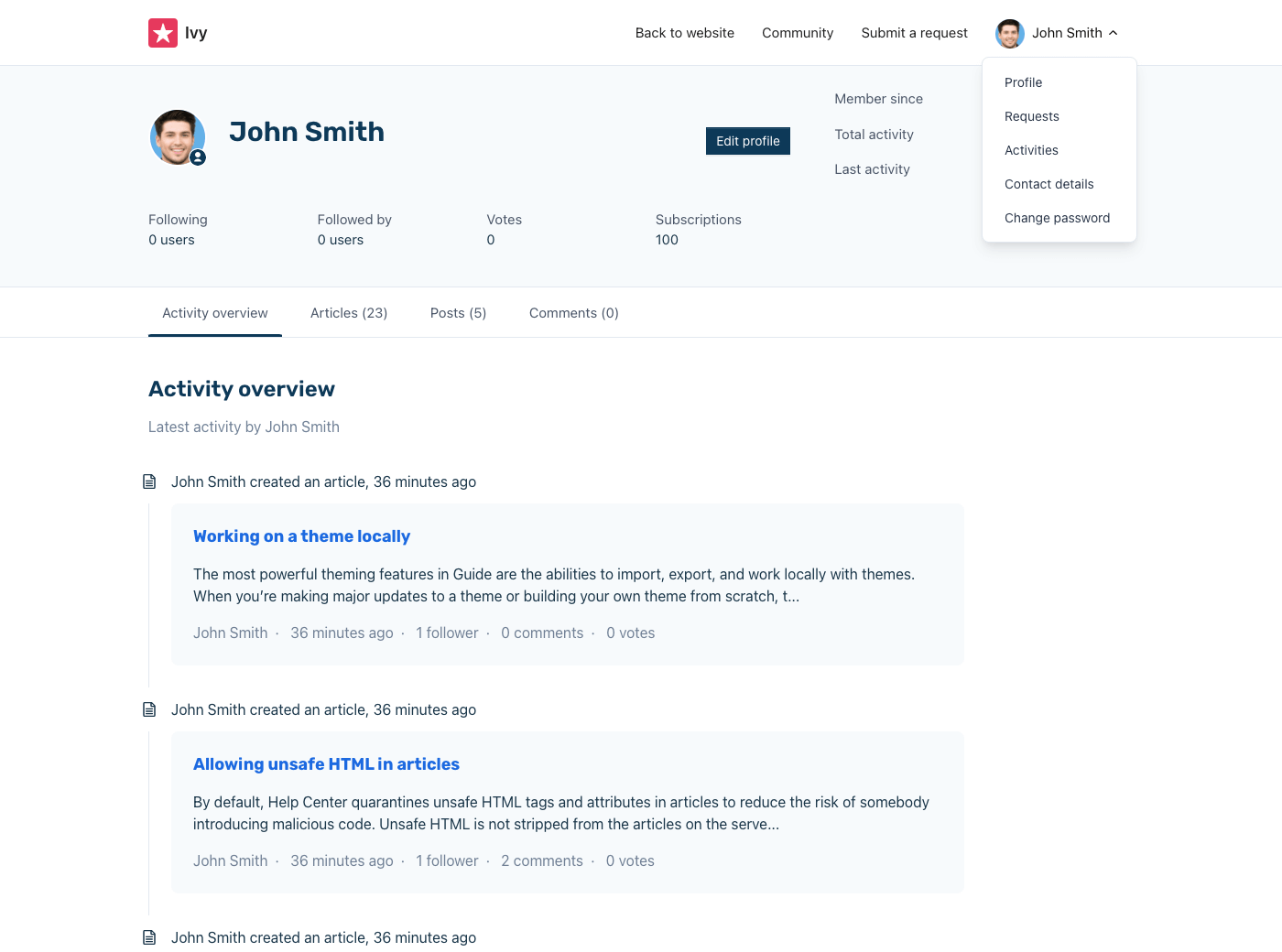Open 'Allowing unsafe HTML in articles' link

pos(326,764)
